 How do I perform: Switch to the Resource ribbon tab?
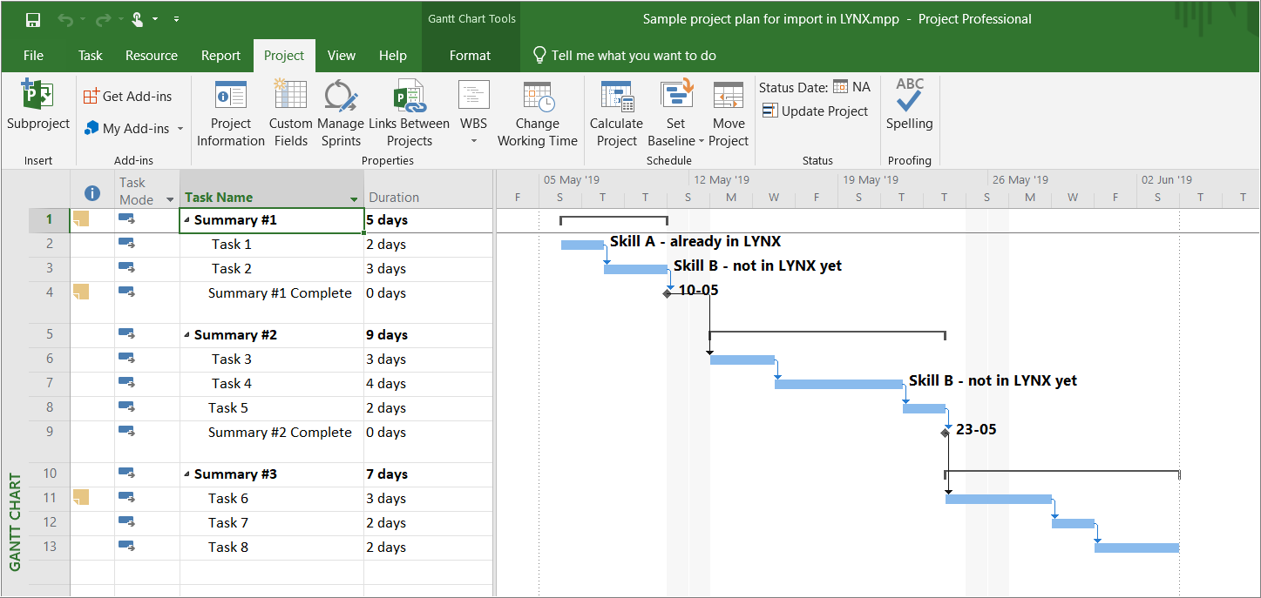coord(151,56)
